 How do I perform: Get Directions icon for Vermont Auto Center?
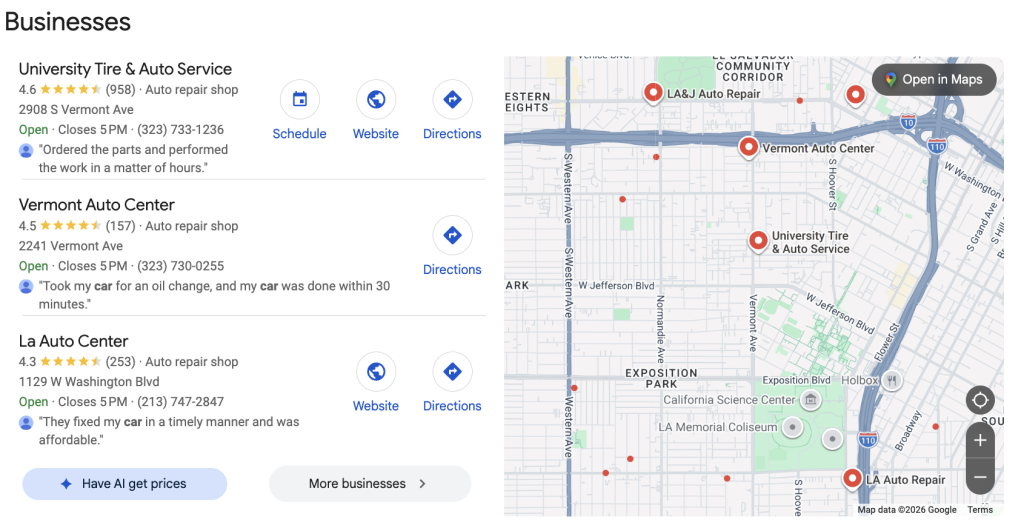point(452,235)
